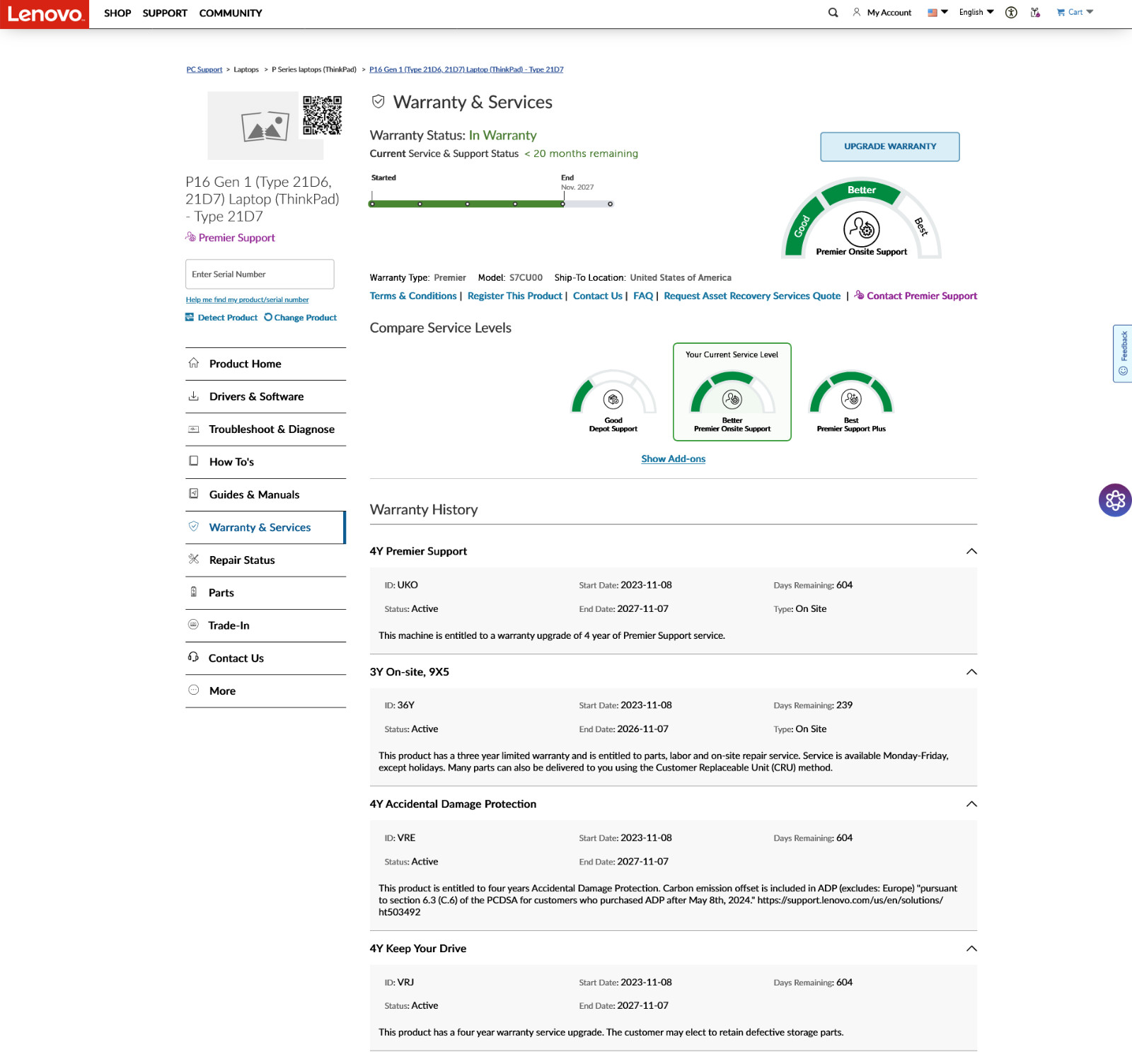Click the FAQ link
The height and width of the screenshot is (1064, 1132).
[x=643, y=296]
